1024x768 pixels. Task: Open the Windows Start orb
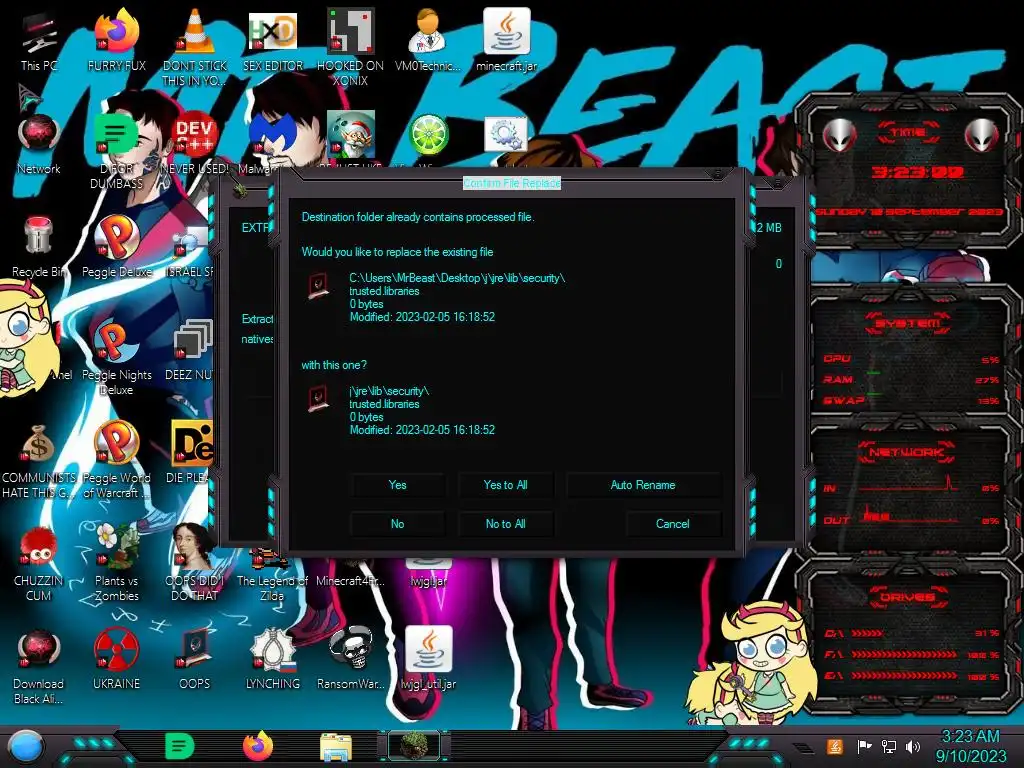[x=25, y=746]
